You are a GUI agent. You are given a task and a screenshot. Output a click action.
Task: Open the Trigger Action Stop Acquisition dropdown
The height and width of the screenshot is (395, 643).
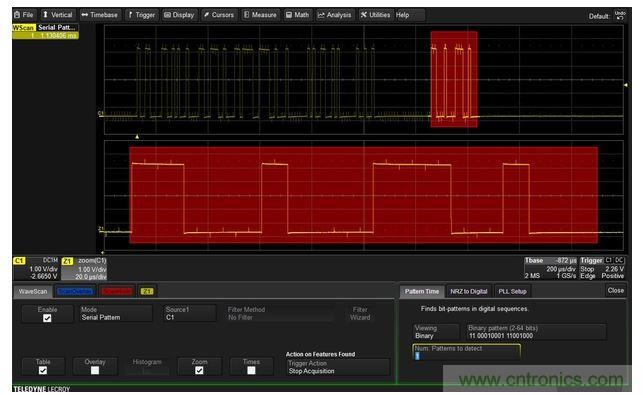(337, 367)
